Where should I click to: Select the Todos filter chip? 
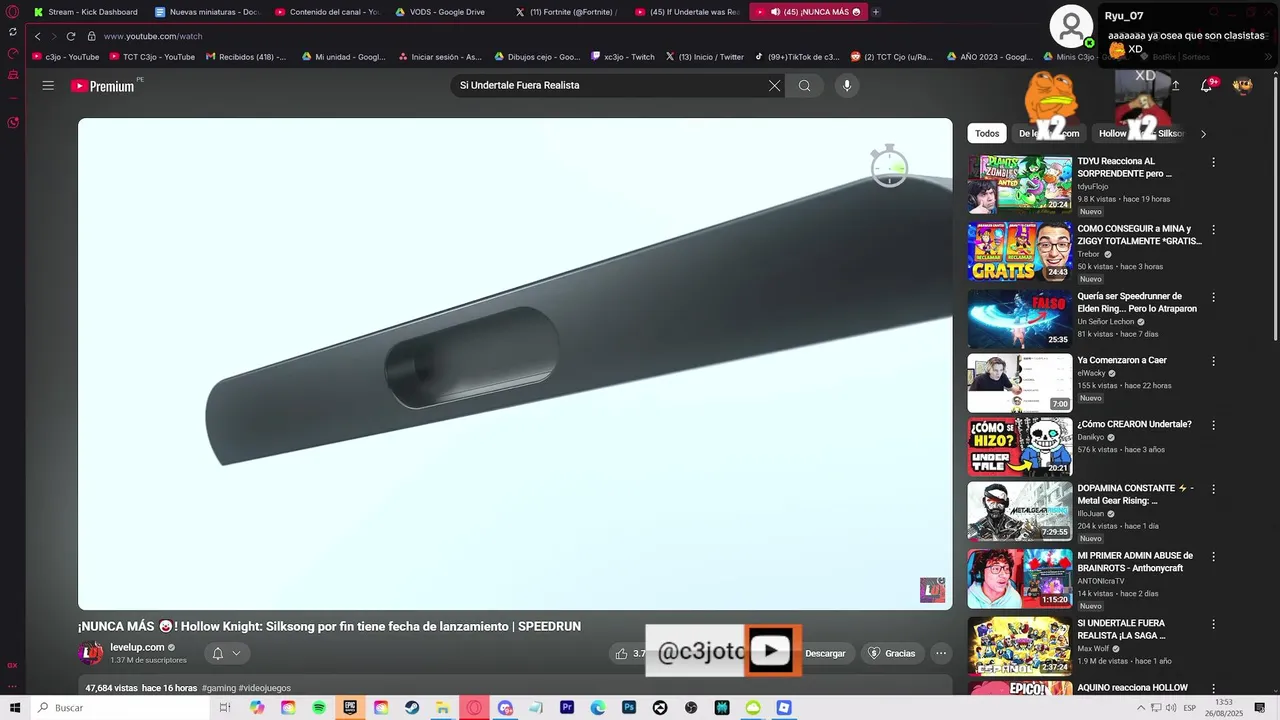pyautogui.click(x=987, y=133)
